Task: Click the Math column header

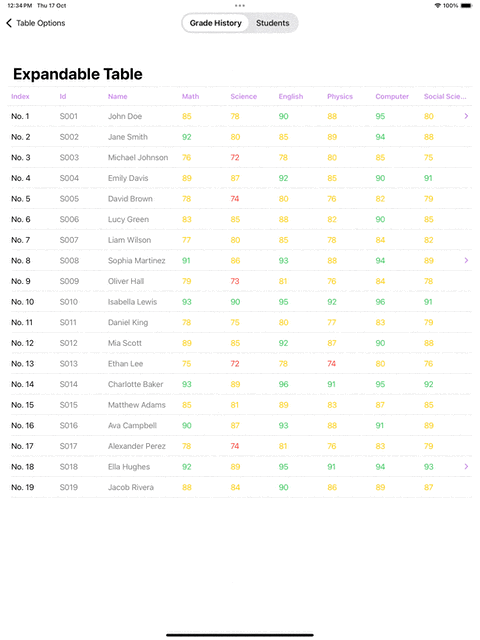Action: (190, 96)
